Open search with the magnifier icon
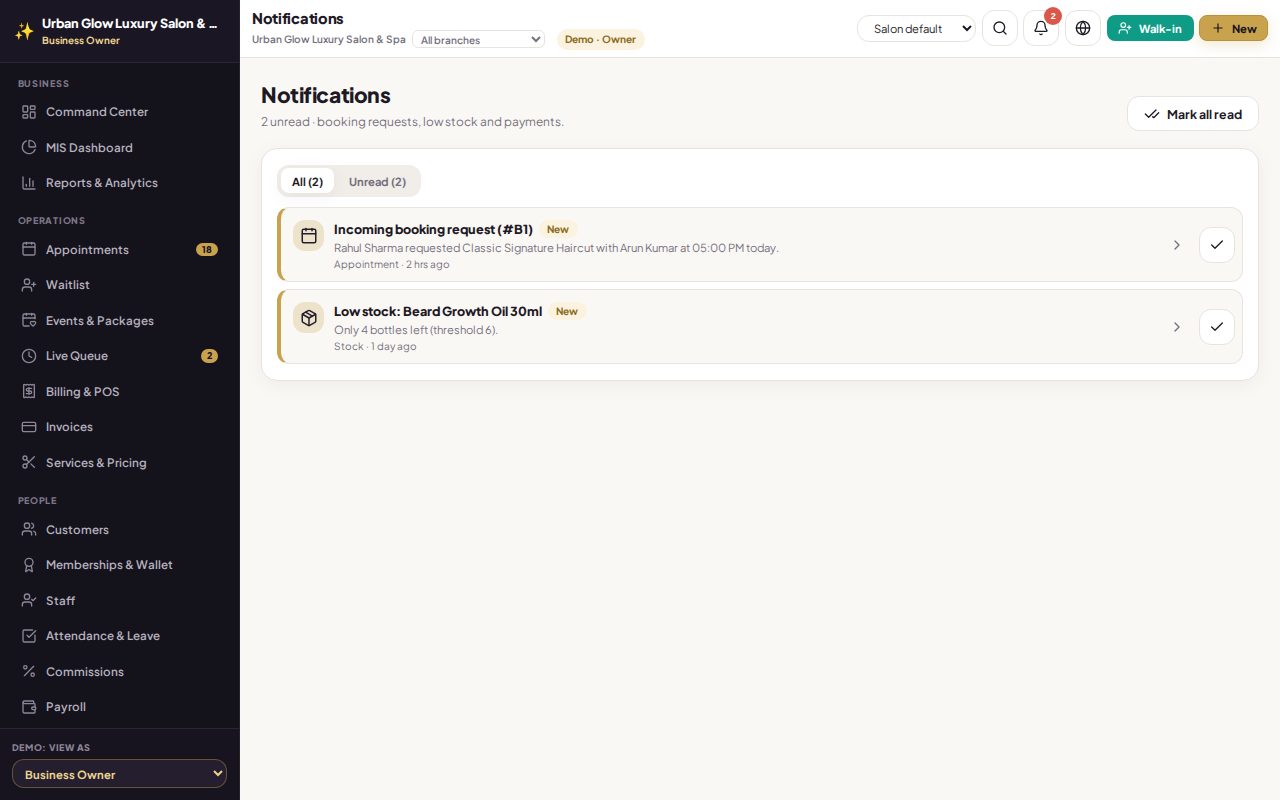The width and height of the screenshot is (1280, 800). click(1000, 28)
